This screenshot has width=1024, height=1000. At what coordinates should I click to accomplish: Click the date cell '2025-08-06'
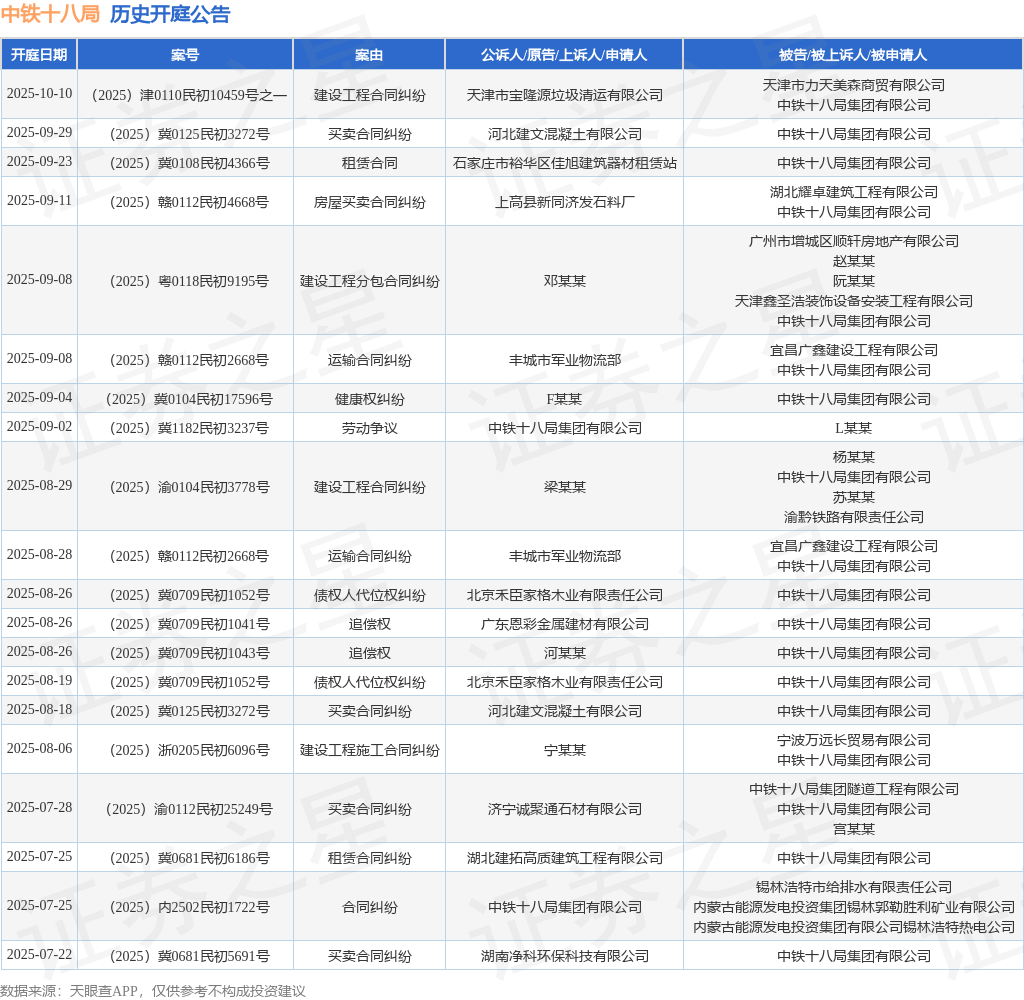[x=39, y=749]
